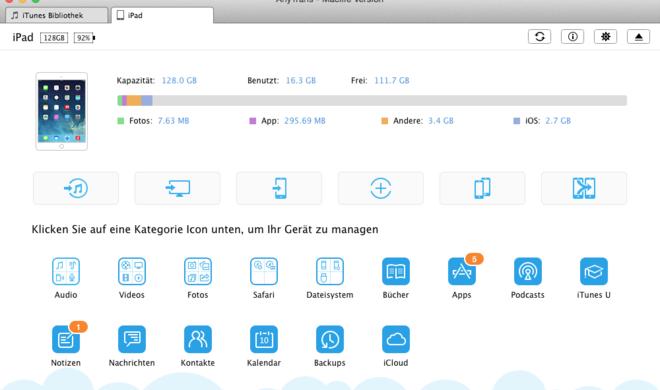Click the 92% battery indicator
Screen dimensions: 660x390
(84, 38)
